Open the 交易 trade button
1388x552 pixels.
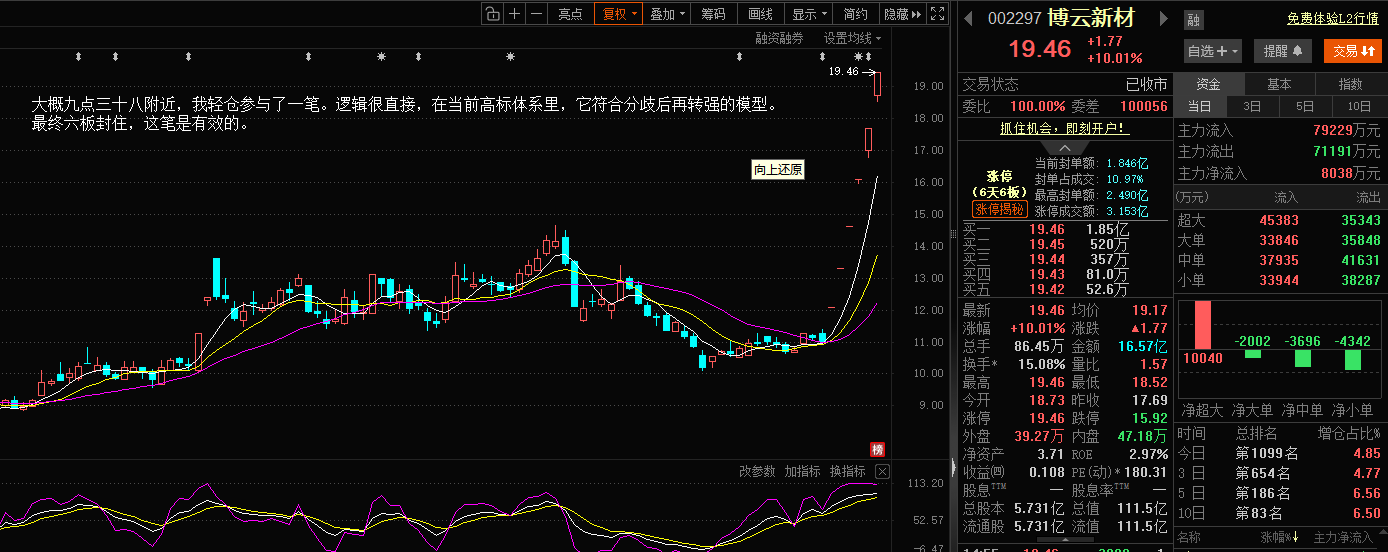1353,51
